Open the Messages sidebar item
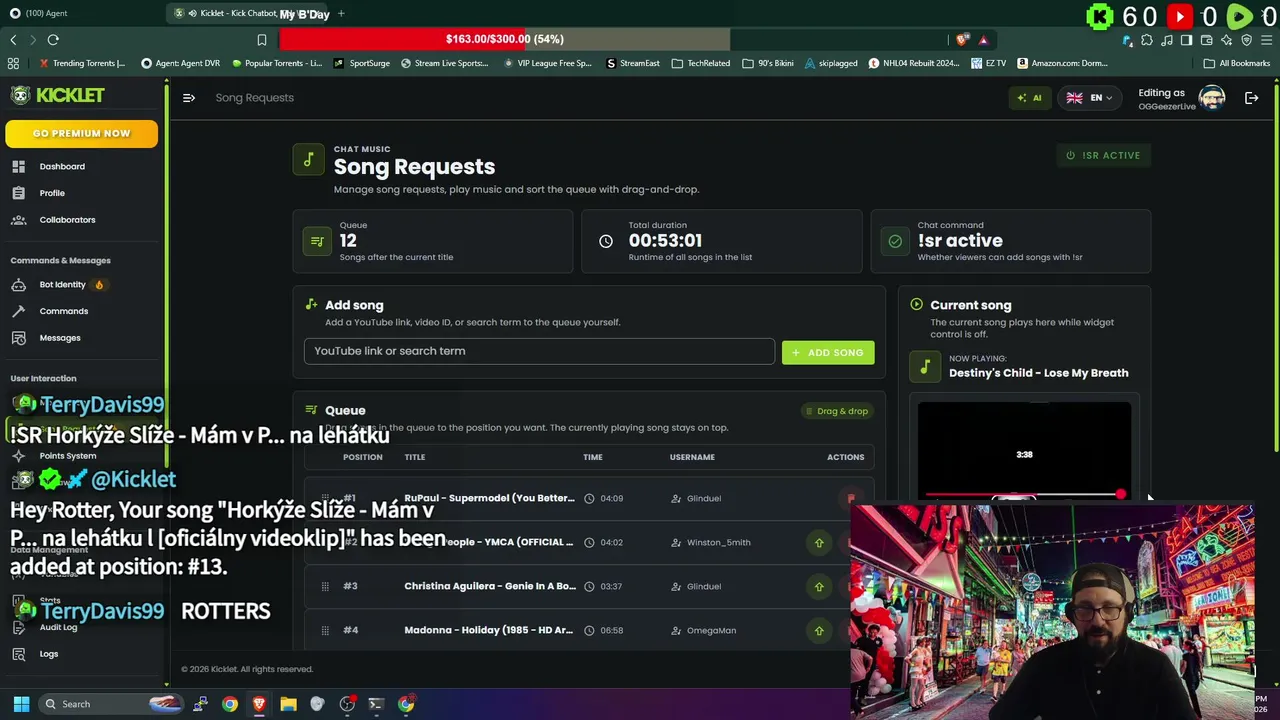1280x720 pixels. point(59,338)
